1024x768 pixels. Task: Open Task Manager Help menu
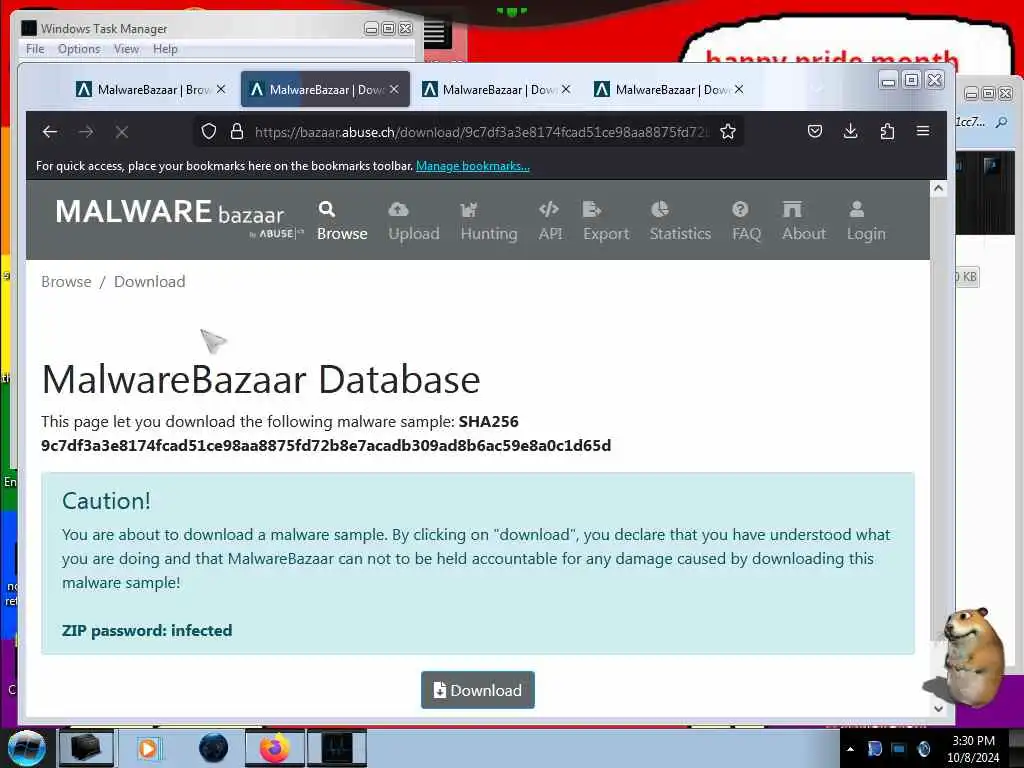point(165,49)
